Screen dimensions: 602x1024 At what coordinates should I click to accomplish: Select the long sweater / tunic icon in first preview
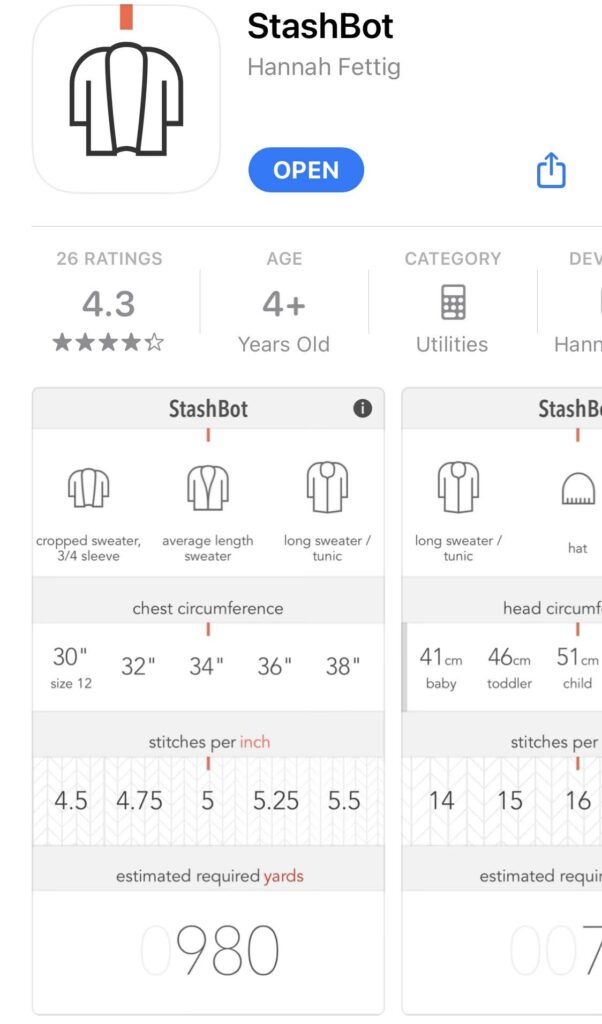[x=327, y=487]
